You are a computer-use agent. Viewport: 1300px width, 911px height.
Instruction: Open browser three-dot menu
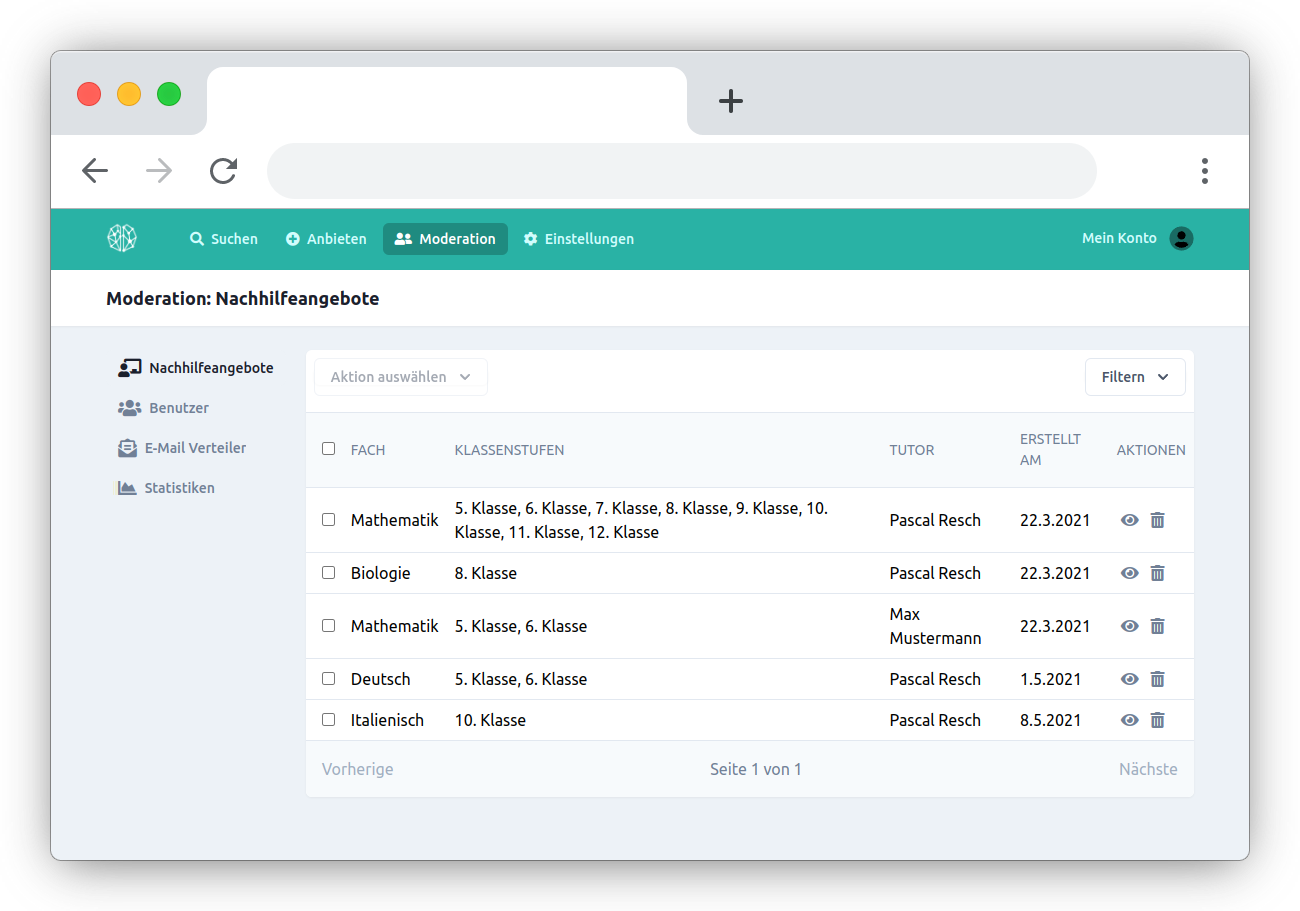point(1204,171)
